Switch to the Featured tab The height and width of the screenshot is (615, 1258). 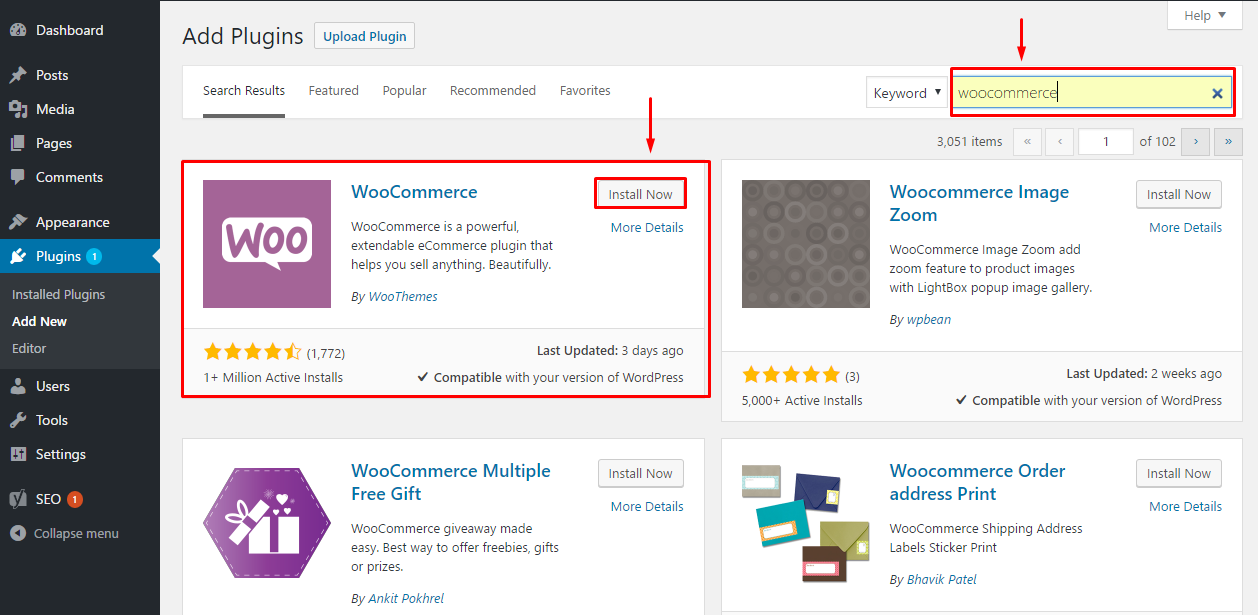333,90
